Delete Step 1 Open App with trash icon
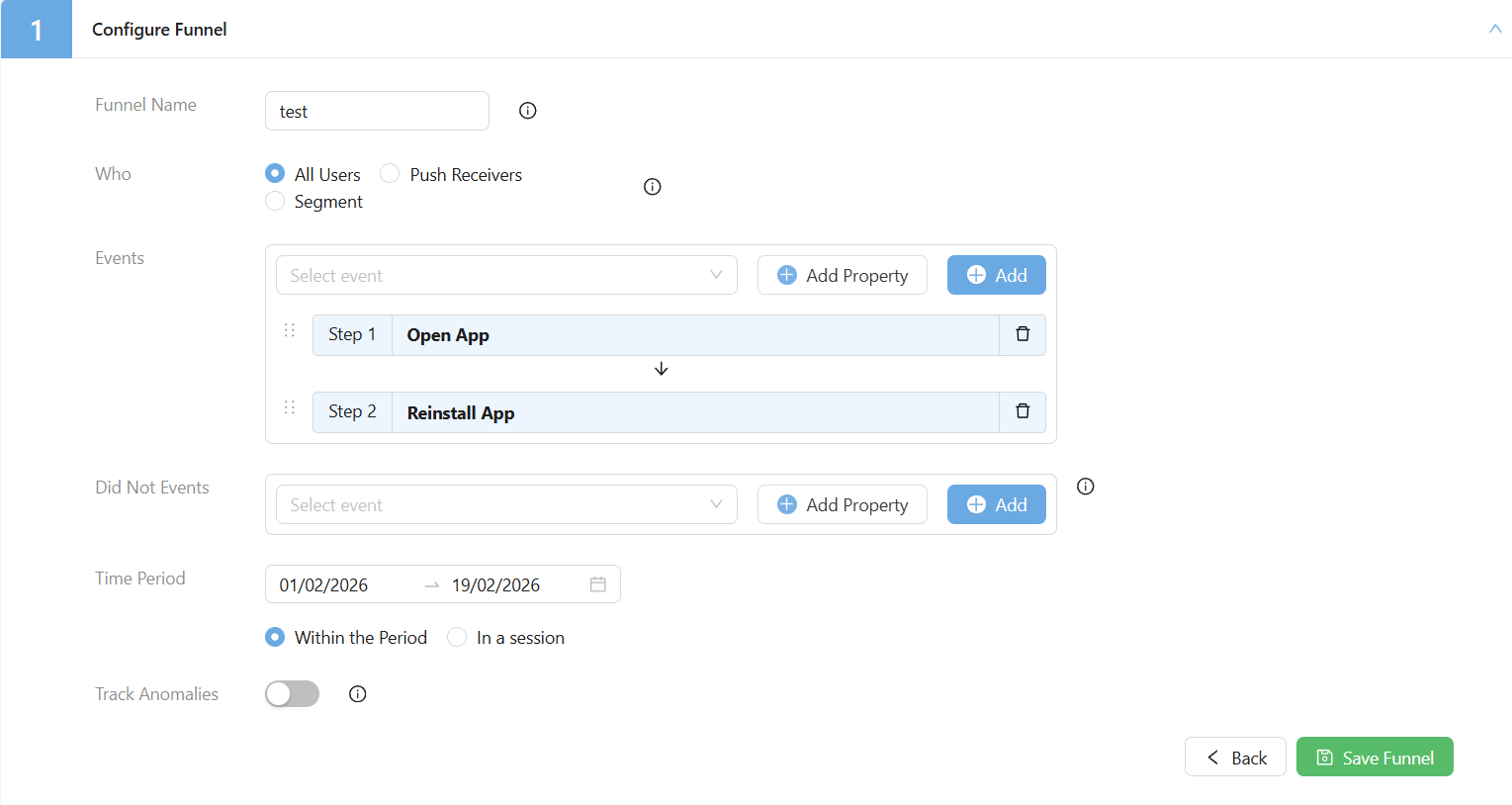Screen dimensions: 1512x805 (x=1023, y=334)
